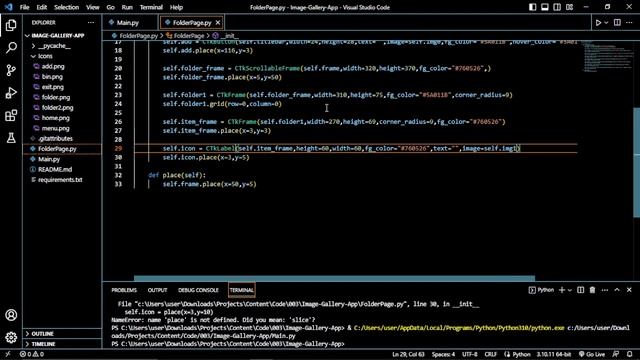Toggle bottom panel layout icon
Screen dimensions: 640x360
click(x=544, y=7)
